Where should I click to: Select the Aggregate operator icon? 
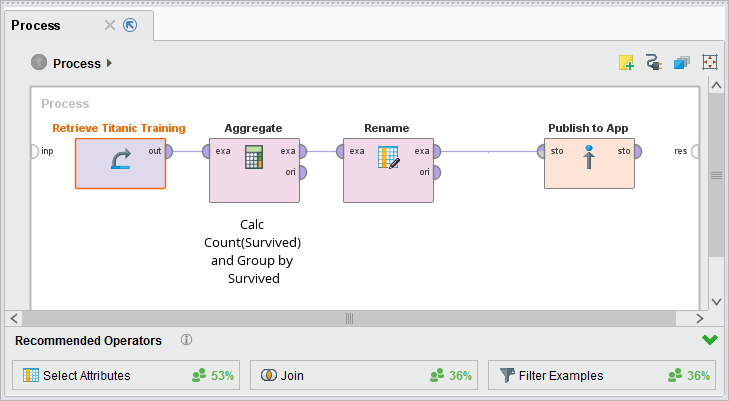coord(254,158)
